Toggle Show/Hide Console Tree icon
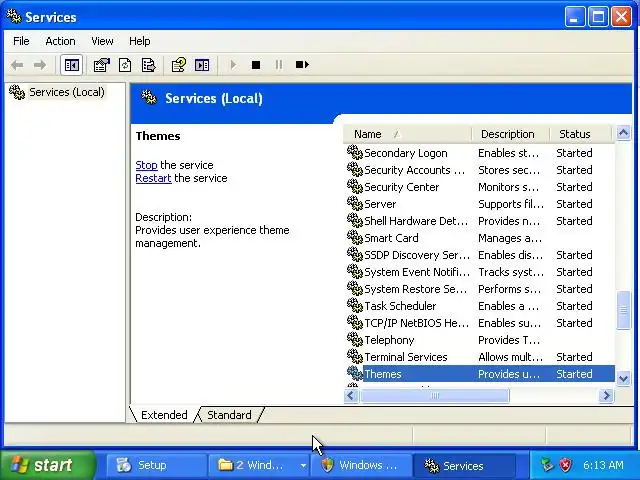The width and height of the screenshot is (640, 480). tap(71, 65)
